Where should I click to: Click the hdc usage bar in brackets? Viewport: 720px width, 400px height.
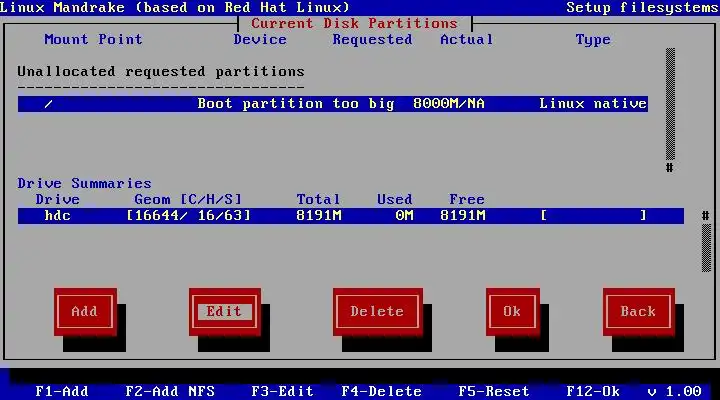[x=594, y=216]
